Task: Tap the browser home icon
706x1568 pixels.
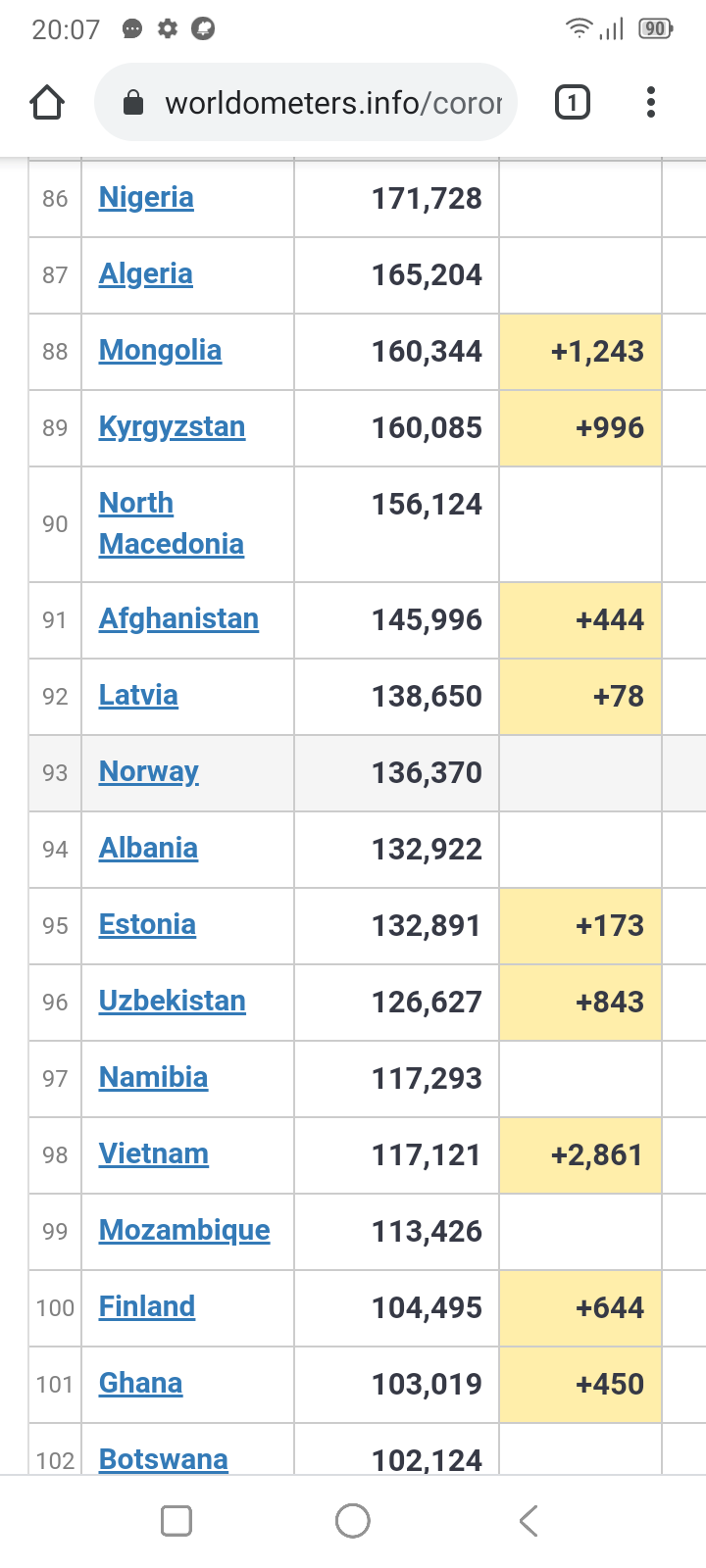Action: pyautogui.click(x=47, y=102)
